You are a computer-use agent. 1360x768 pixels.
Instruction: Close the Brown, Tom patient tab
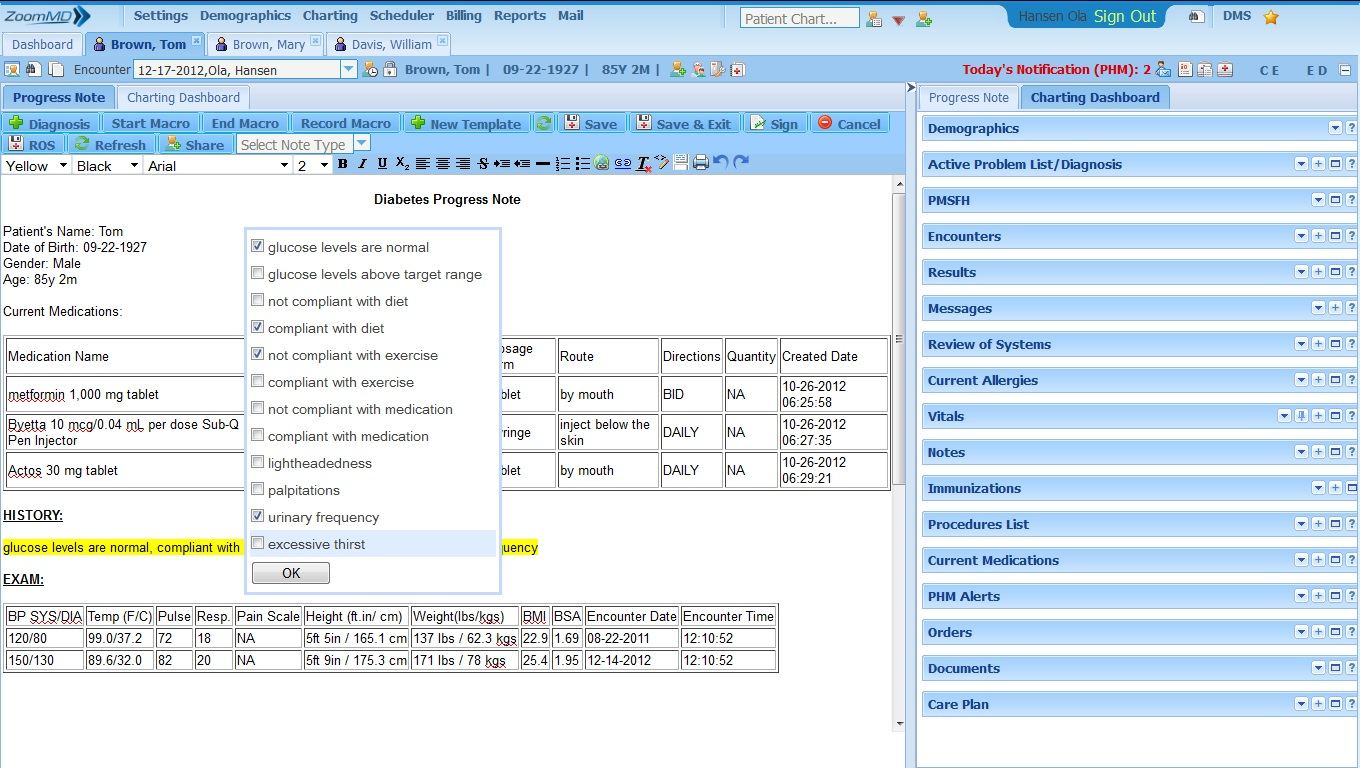click(x=196, y=41)
